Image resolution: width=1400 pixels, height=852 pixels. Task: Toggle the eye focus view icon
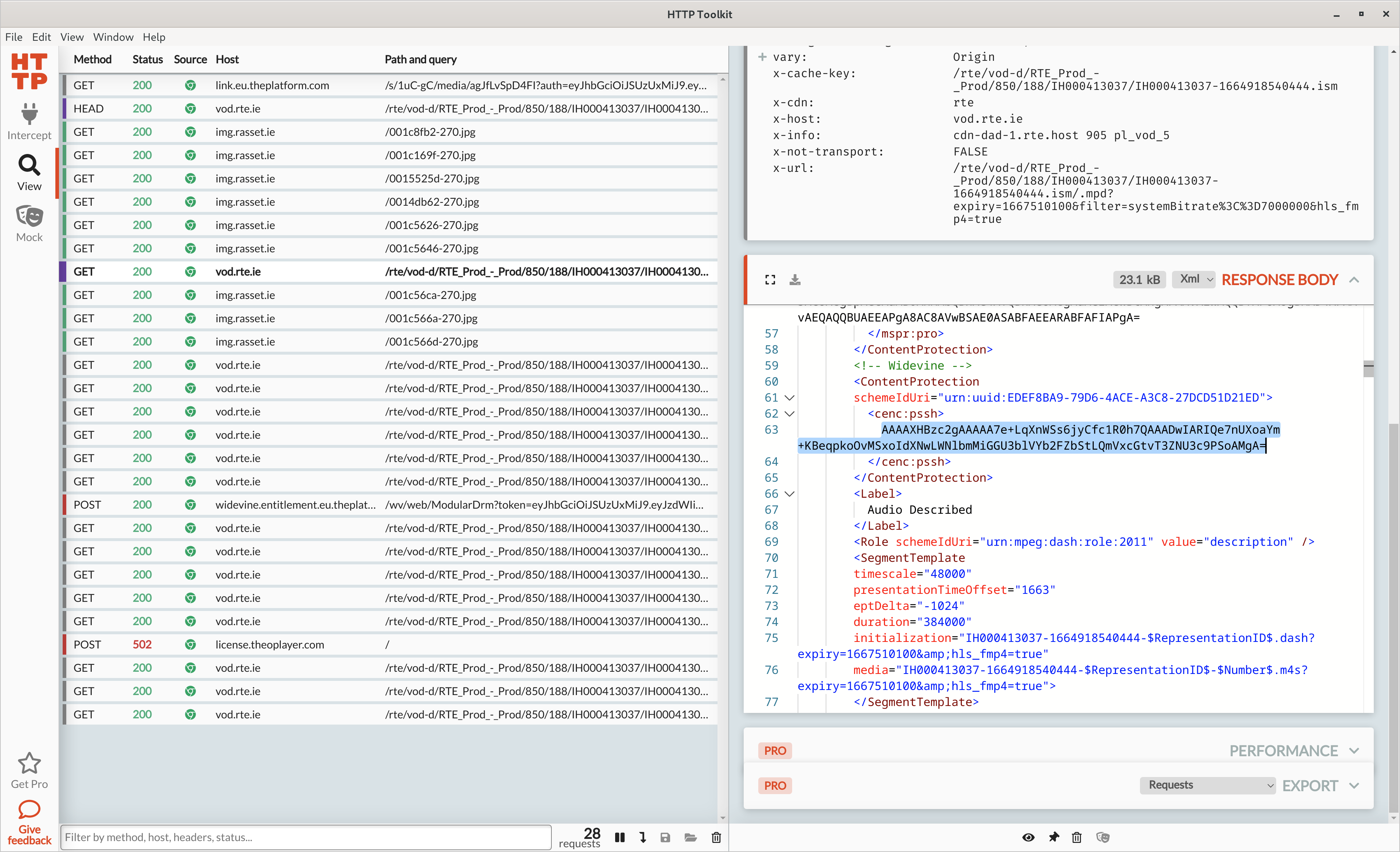(x=1028, y=837)
